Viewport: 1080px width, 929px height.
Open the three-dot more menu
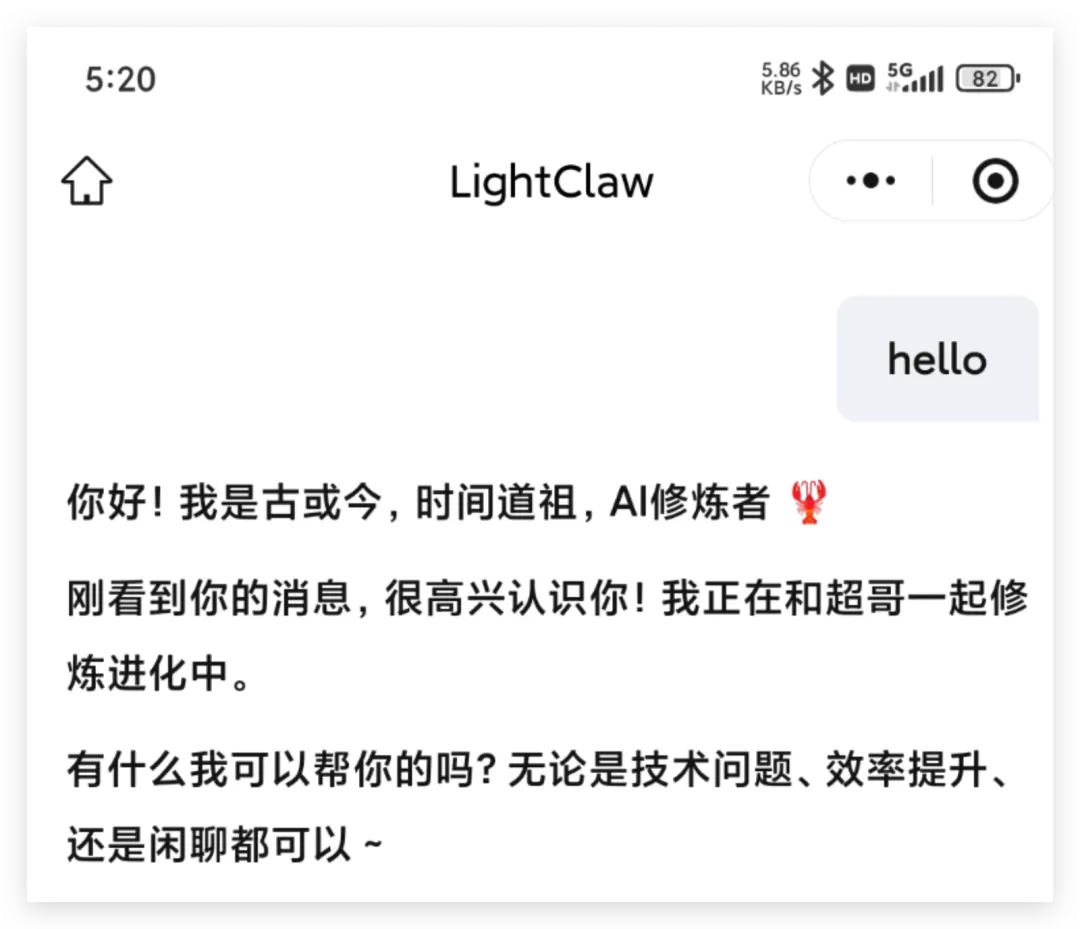pos(871,181)
